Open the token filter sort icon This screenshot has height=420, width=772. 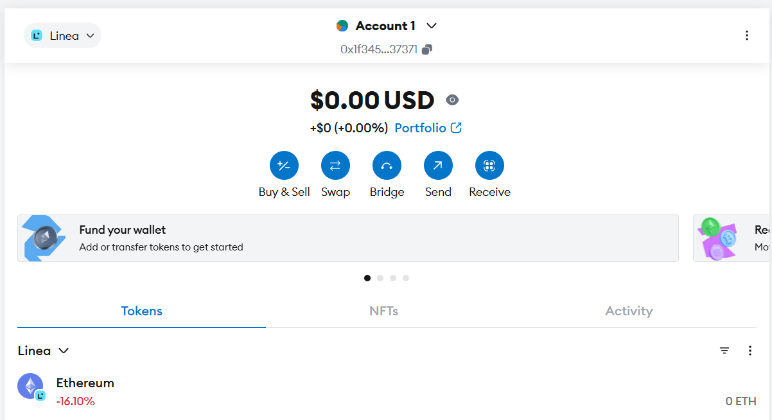coord(724,351)
